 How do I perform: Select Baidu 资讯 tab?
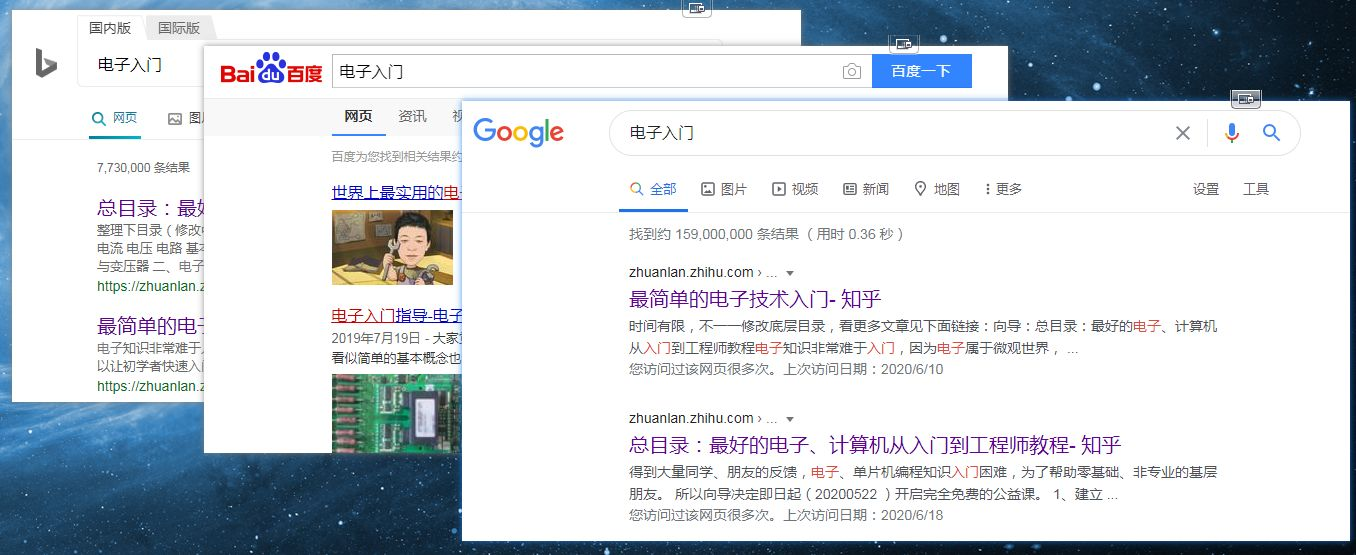(x=412, y=116)
